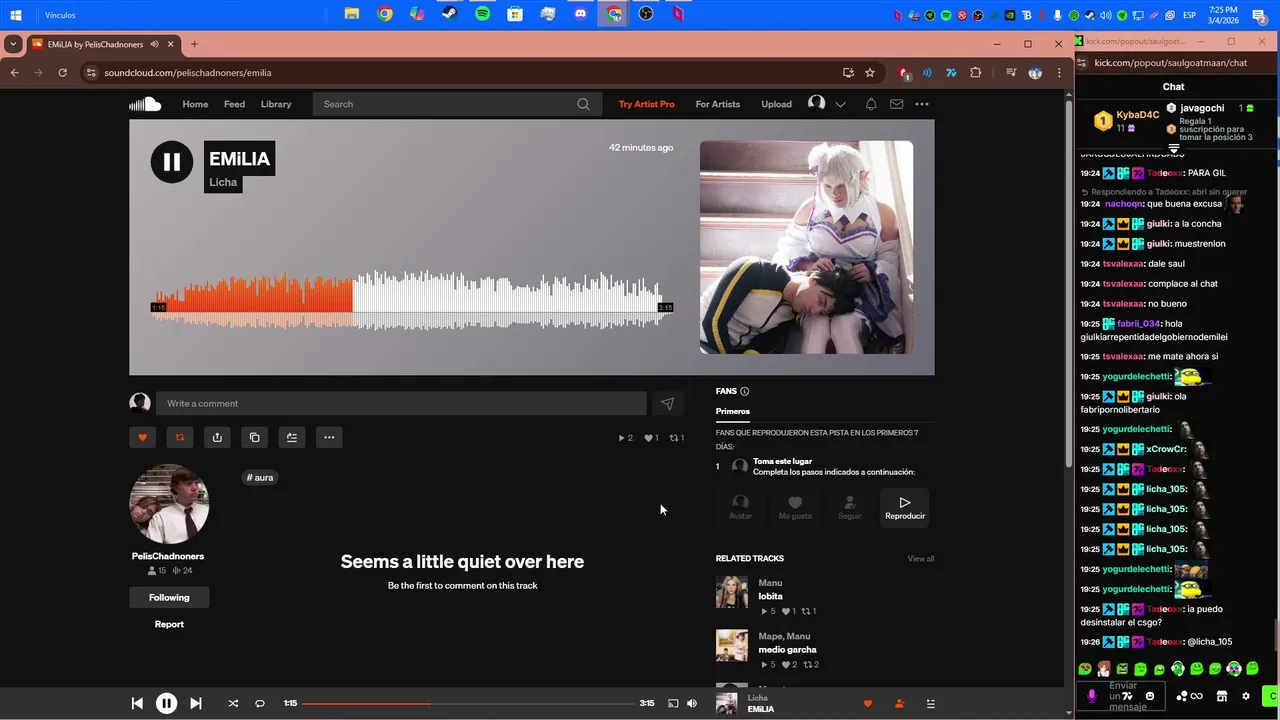The image size is (1280, 720).
Task: Reload the page in Chrome
Action: tap(62, 72)
